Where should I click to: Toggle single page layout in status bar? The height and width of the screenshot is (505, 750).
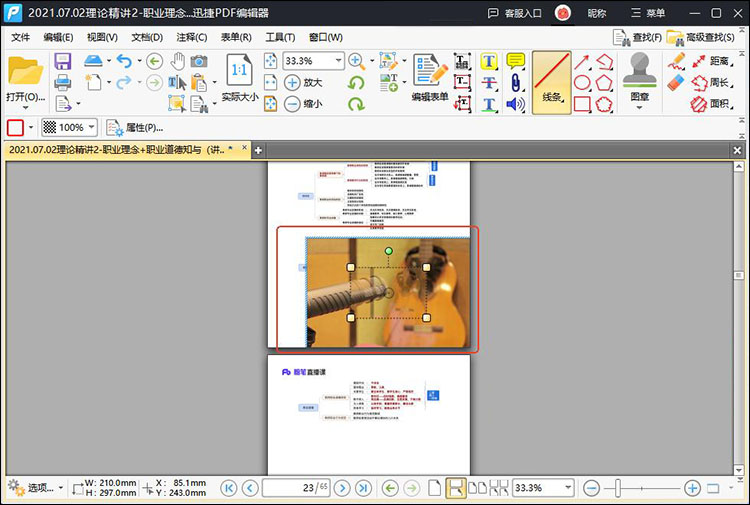(434, 488)
